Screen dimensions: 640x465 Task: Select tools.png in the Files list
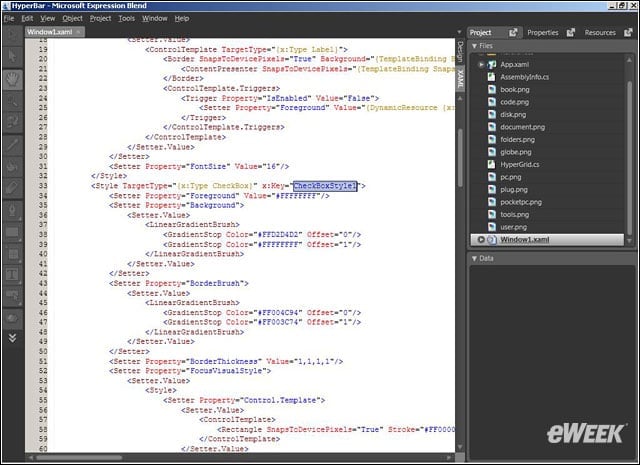(514, 215)
